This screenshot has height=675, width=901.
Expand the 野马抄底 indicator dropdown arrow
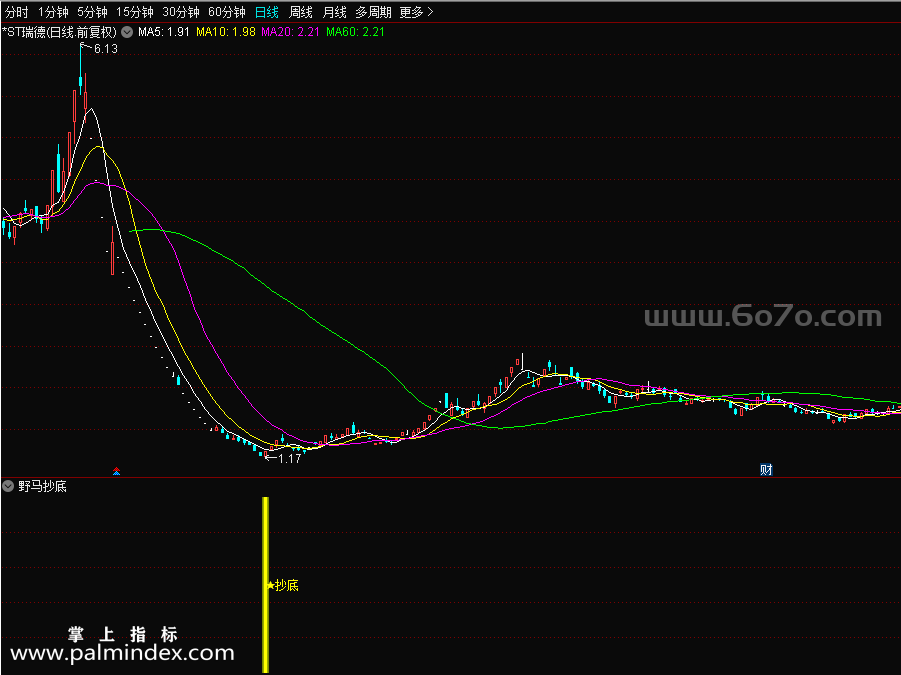tap(8, 487)
